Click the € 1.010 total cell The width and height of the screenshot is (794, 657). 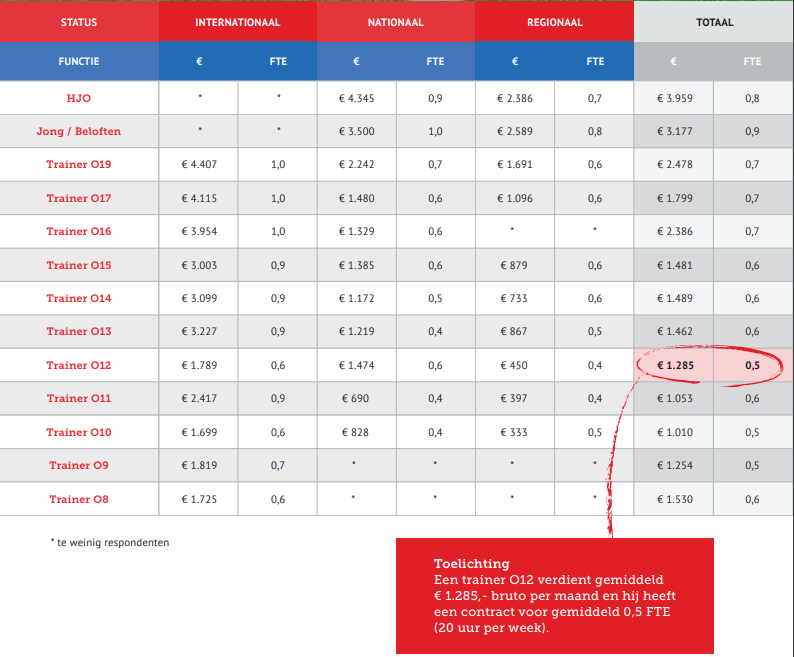coord(674,432)
